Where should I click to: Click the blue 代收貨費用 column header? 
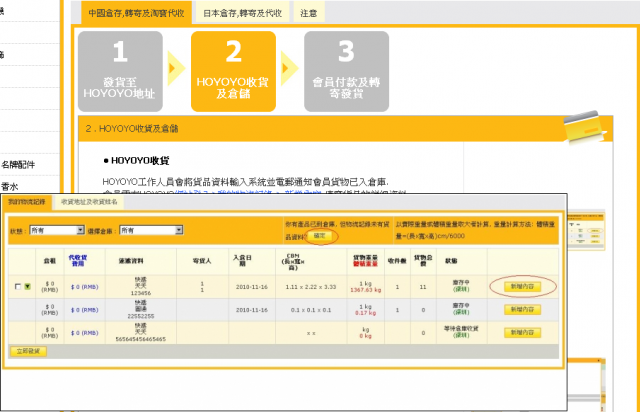click(x=78, y=261)
